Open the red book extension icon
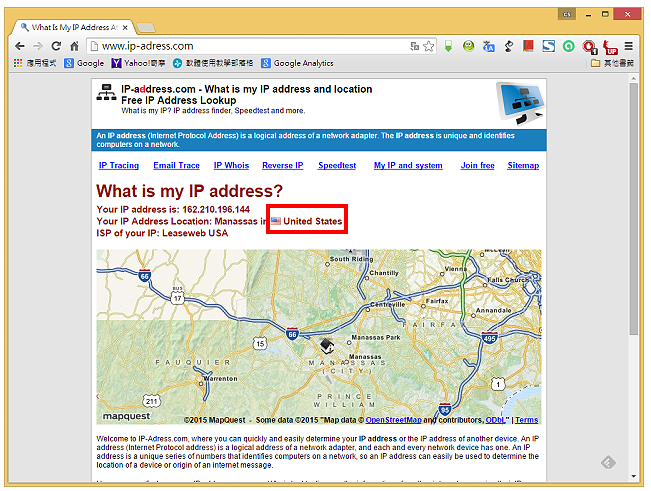 pos(528,46)
